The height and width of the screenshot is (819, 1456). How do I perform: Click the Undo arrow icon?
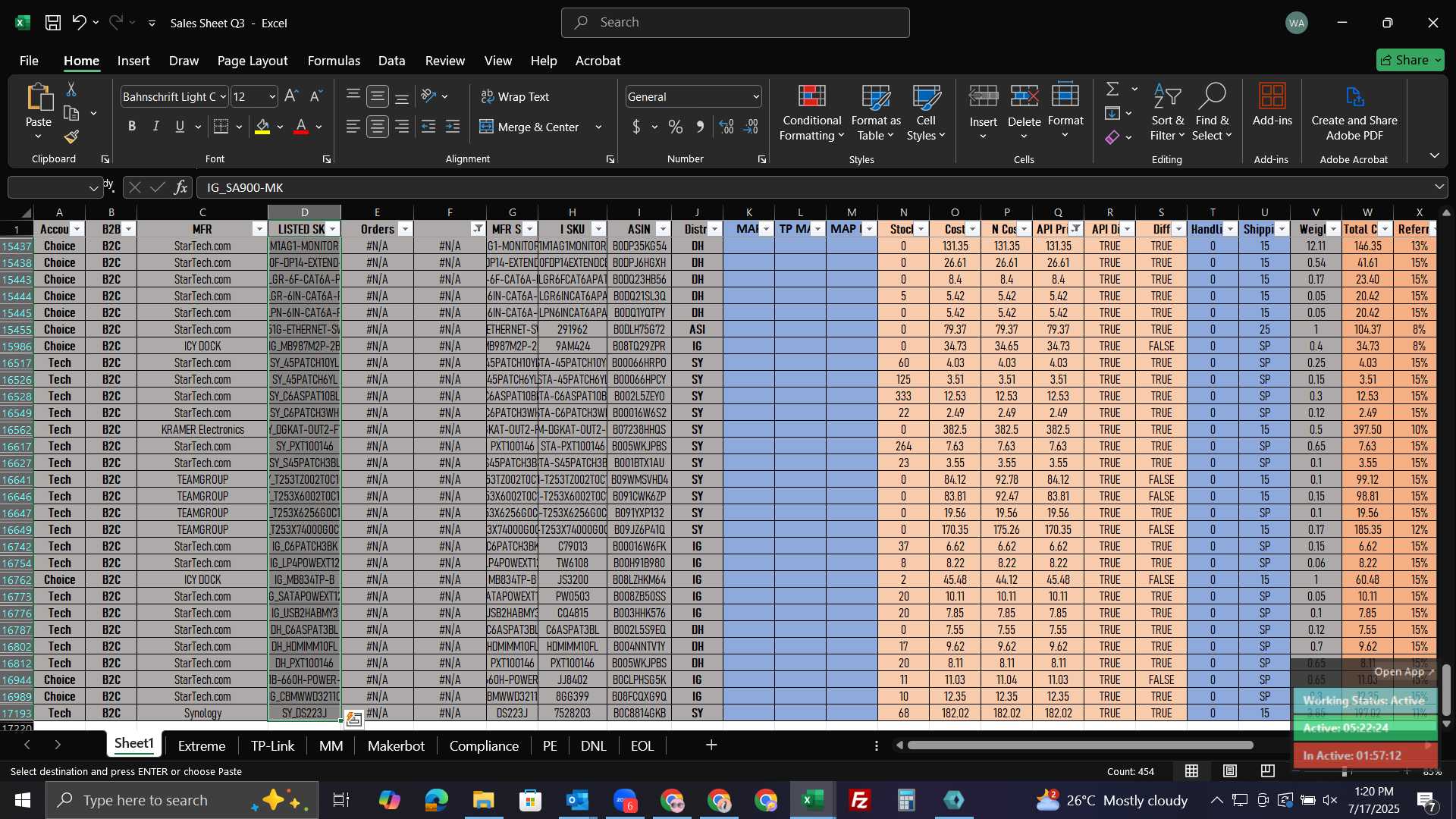(x=79, y=23)
